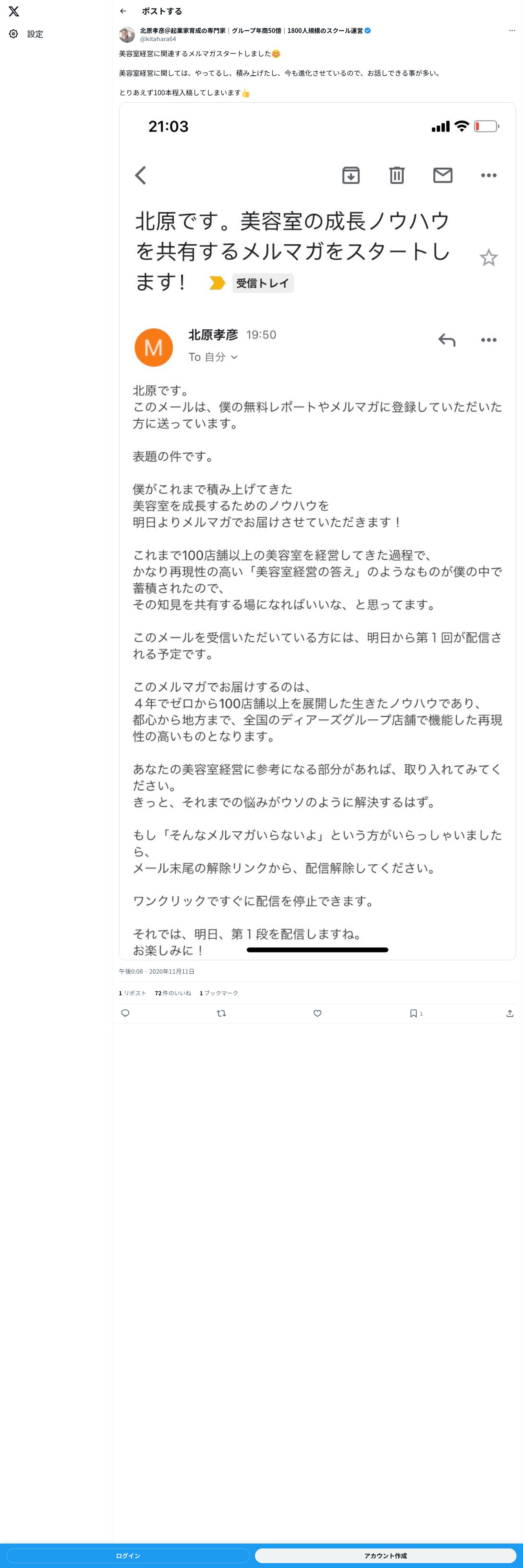The height and width of the screenshot is (1568, 523).
Task: Like the post with the heart icon
Action: tap(317, 1013)
